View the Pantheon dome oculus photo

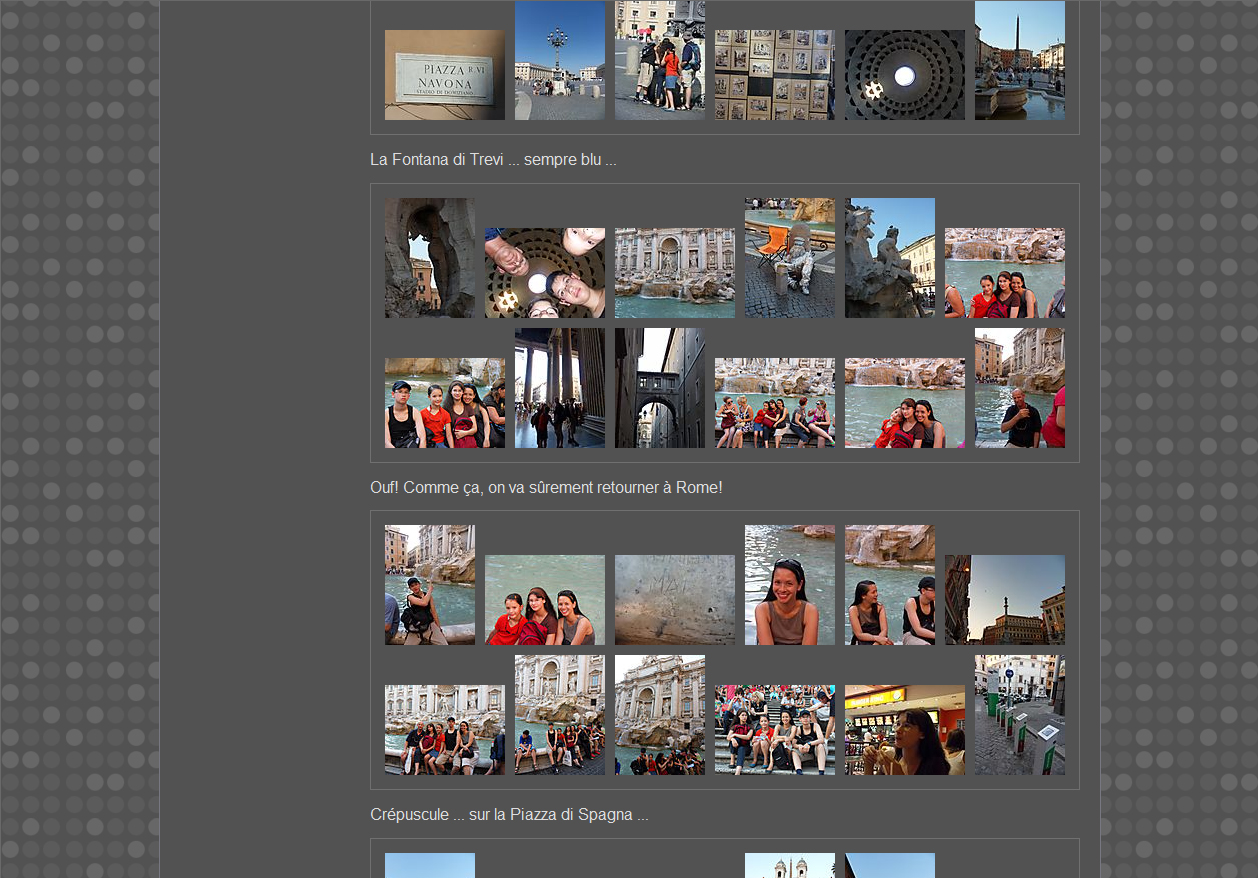(x=904, y=75)
